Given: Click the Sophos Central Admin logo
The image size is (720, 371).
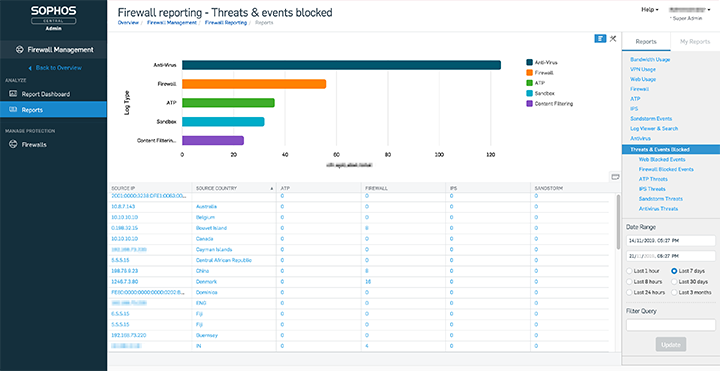Looking at the screenshot, I should (53, 18).
